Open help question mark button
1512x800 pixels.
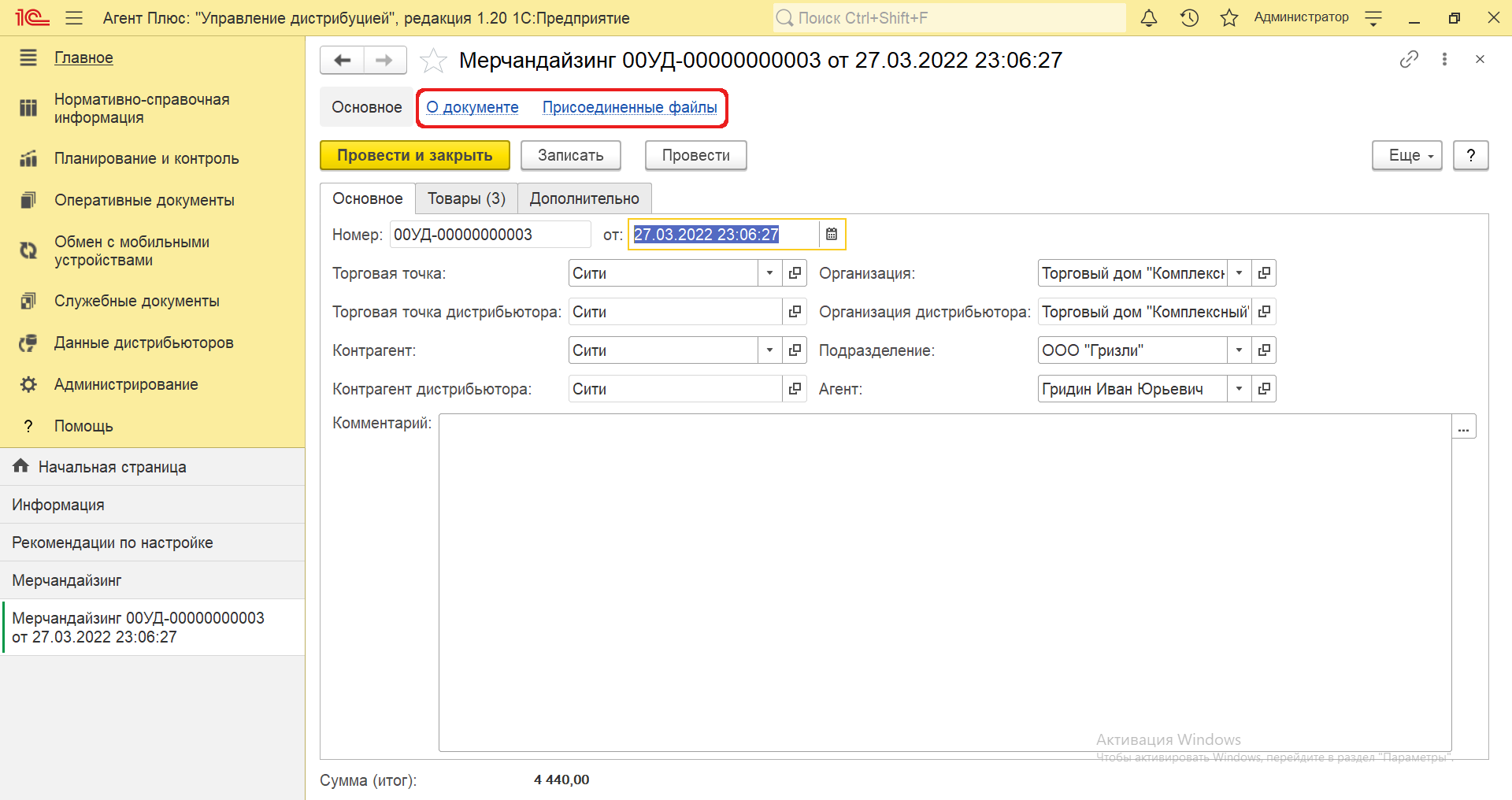[x=1470, y=155]
